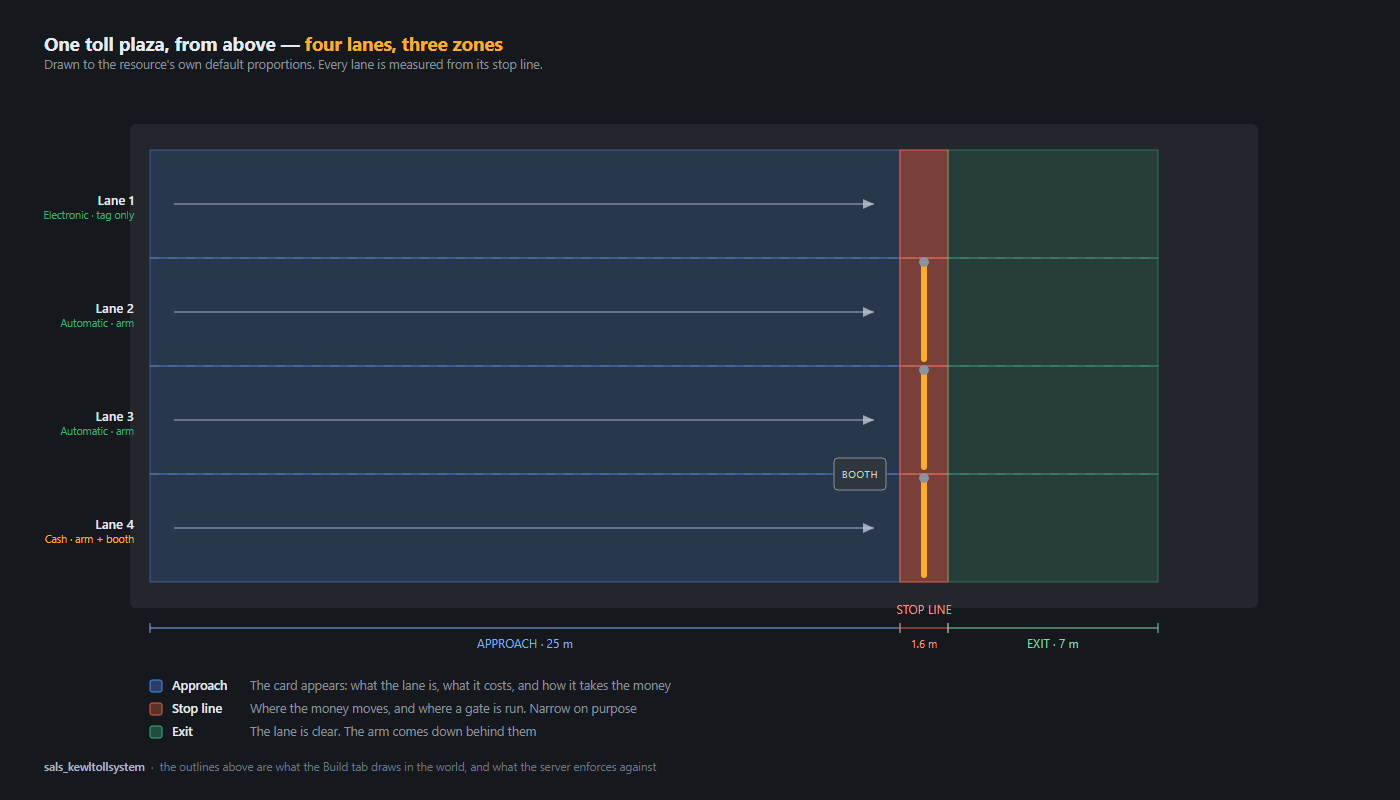1400x800 pixels.
Task: Click the "APPROACH · 25 m" ruler label
Action: coord(525,644)
